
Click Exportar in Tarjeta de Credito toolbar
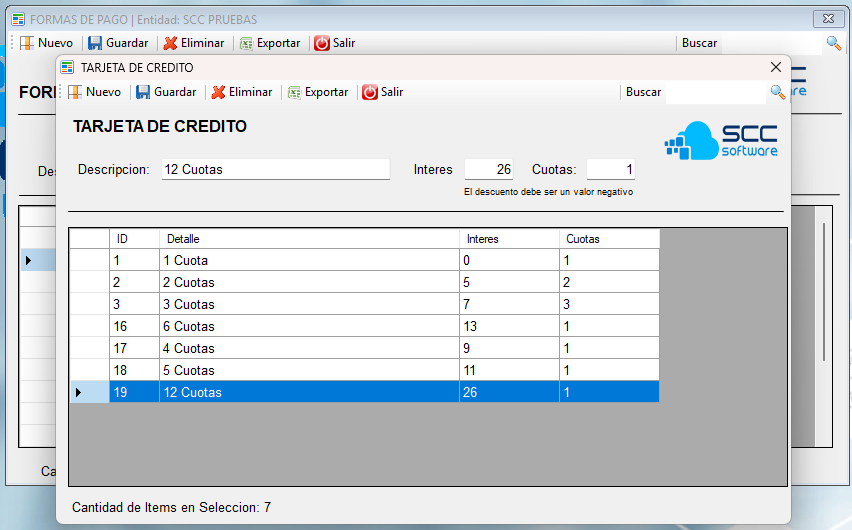point(318,92)
